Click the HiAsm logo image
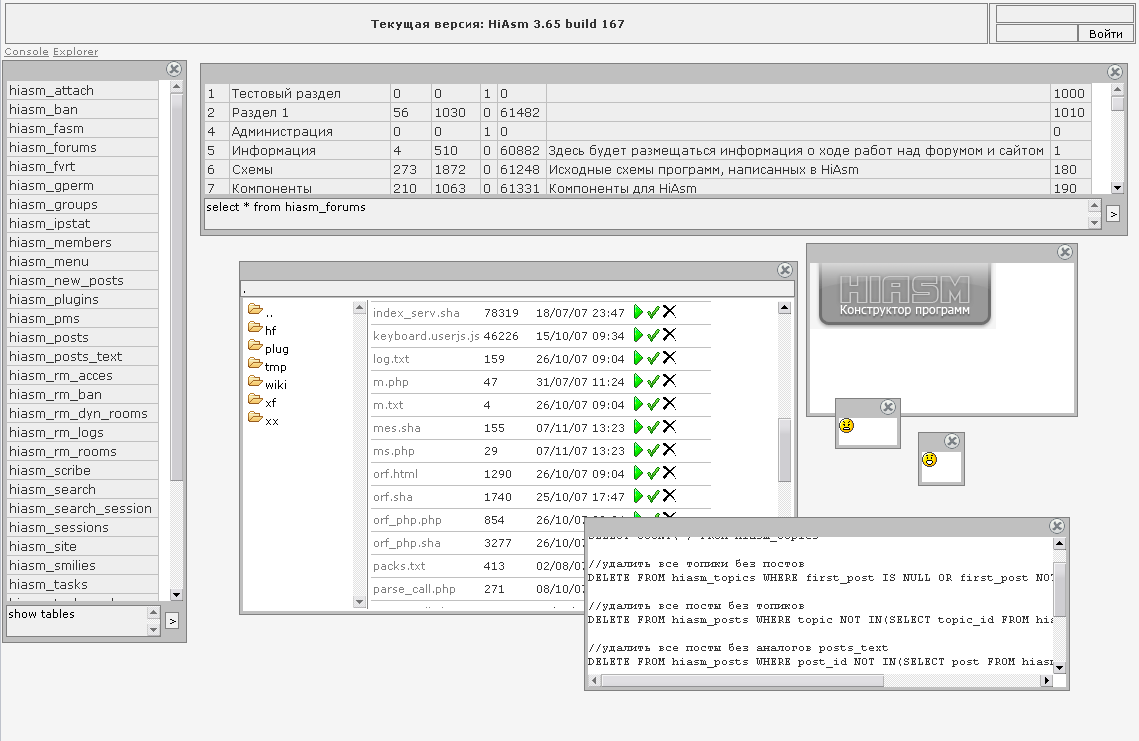Image resolution: width=1139 pixels, height=741 pixels. tap(904, 294)
